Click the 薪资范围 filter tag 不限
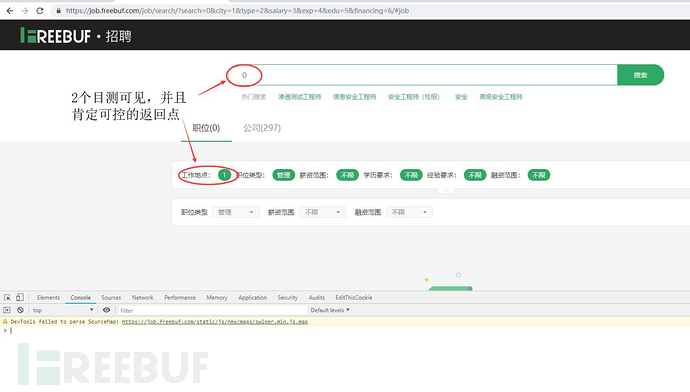 (347, 175)
